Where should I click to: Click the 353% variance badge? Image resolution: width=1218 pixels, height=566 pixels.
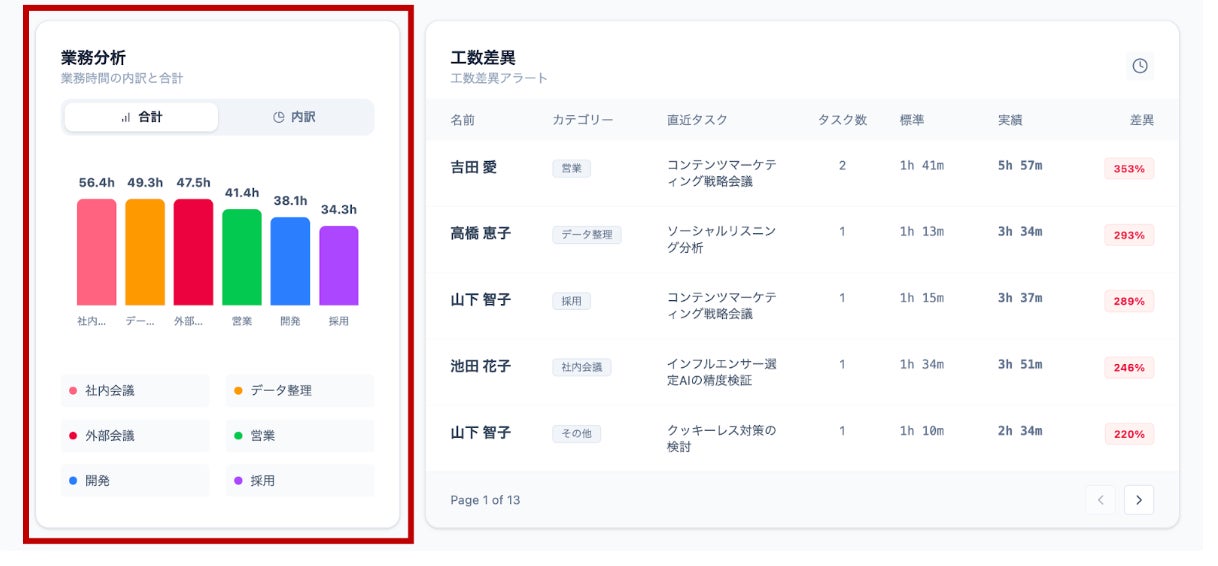1129,169
